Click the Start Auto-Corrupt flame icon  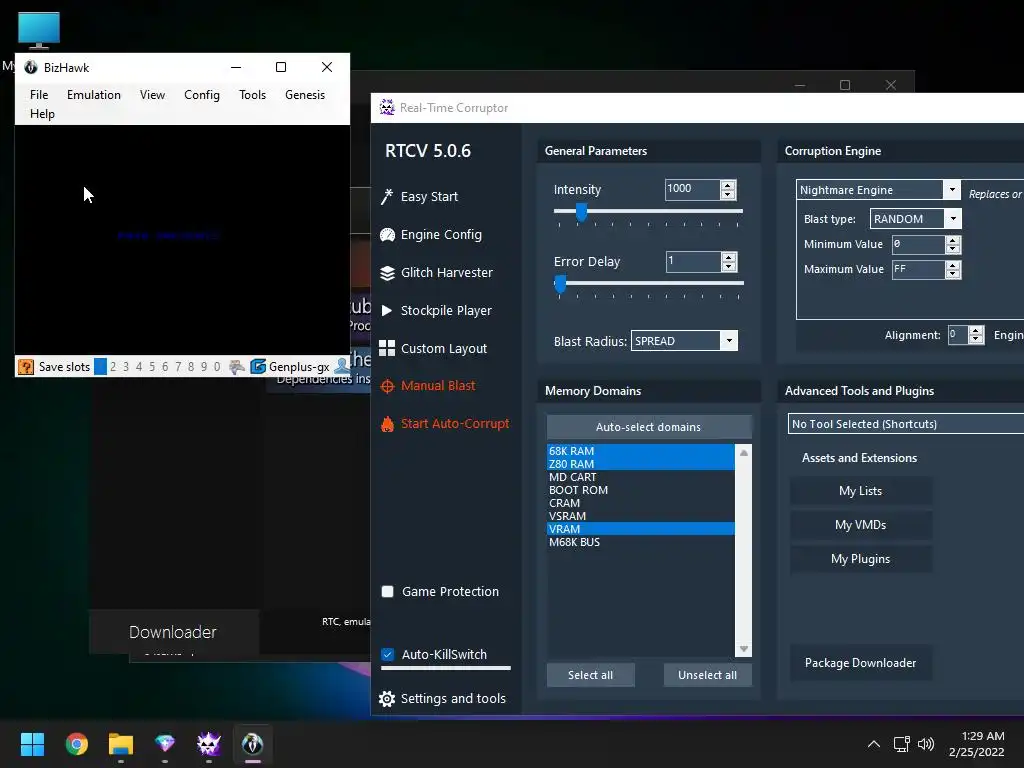coord(387,424)
